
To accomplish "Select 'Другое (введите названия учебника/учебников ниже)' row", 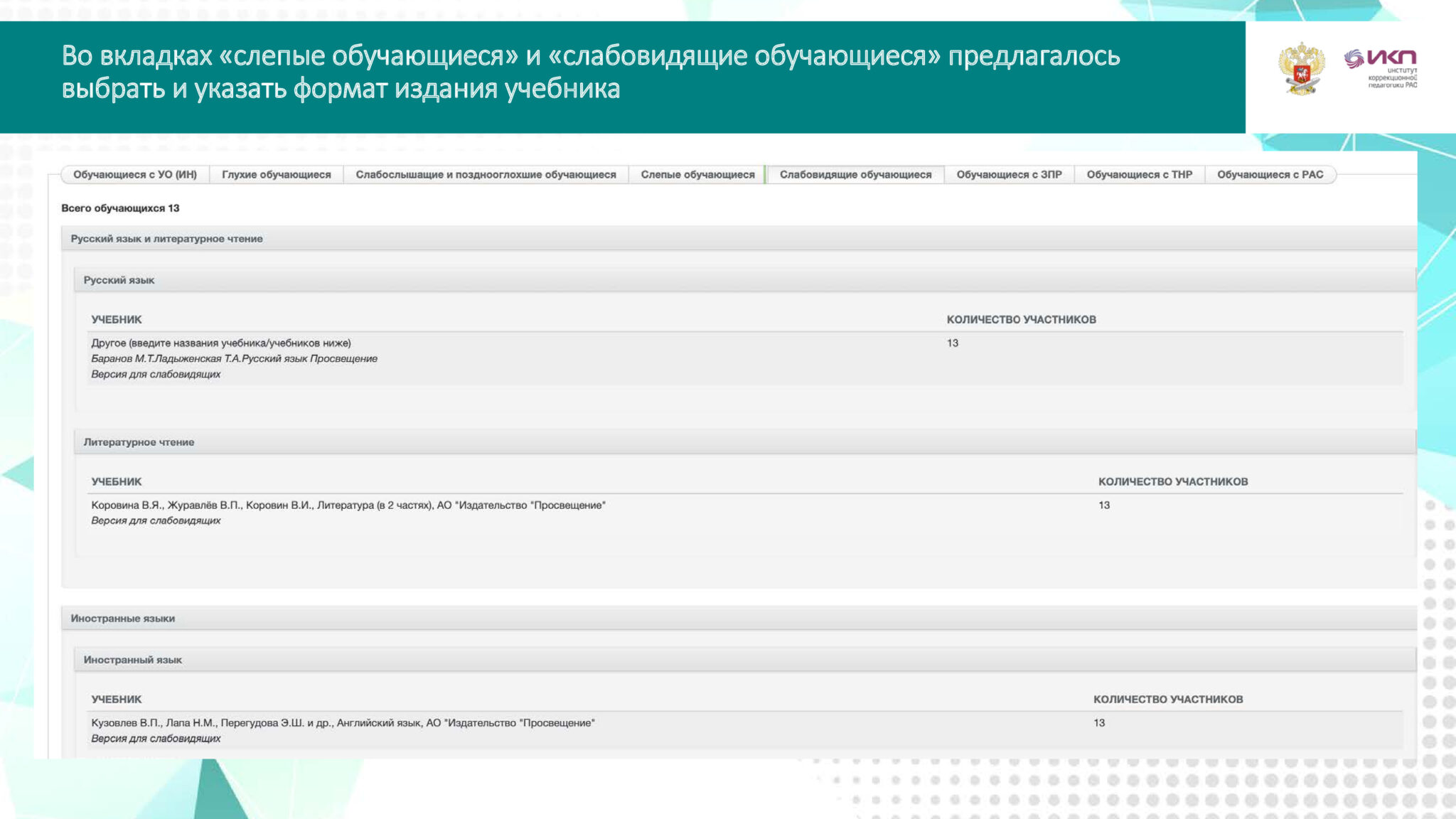I will [745, 358].
